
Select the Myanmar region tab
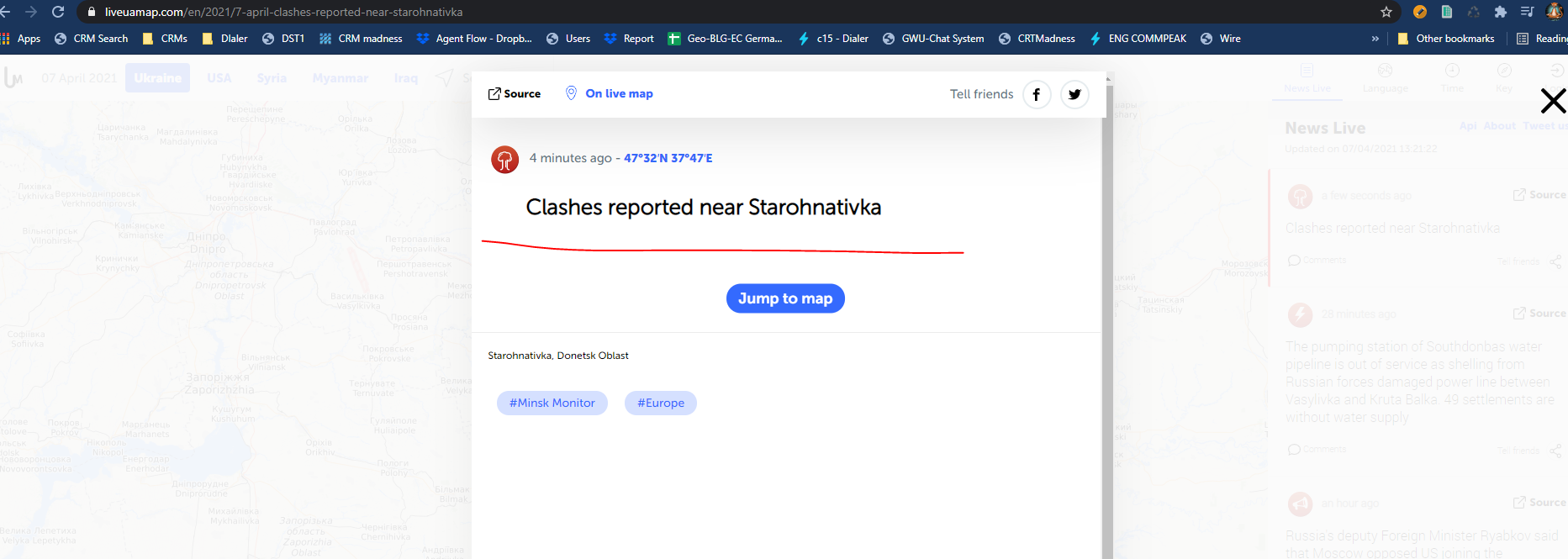pos(341,78)
